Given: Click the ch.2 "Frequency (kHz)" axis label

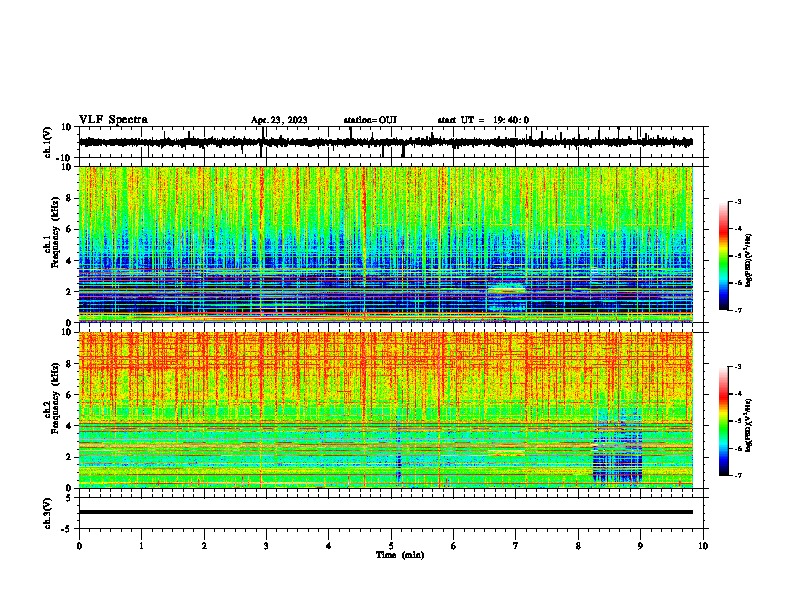Looking at the screenshot, I should (55, 398).
